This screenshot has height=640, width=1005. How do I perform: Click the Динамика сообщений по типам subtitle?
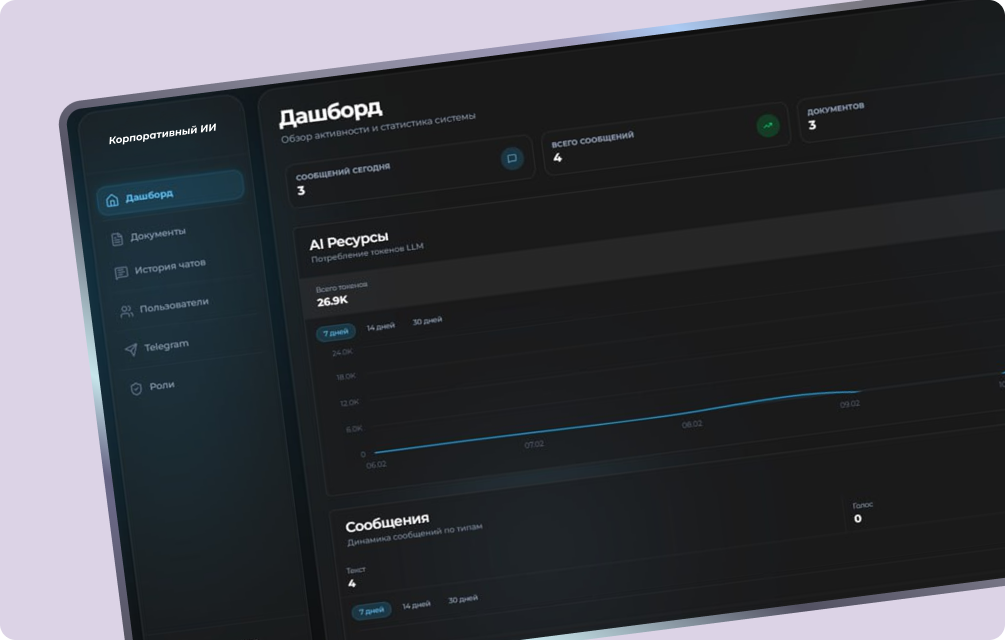pos(415,535)
